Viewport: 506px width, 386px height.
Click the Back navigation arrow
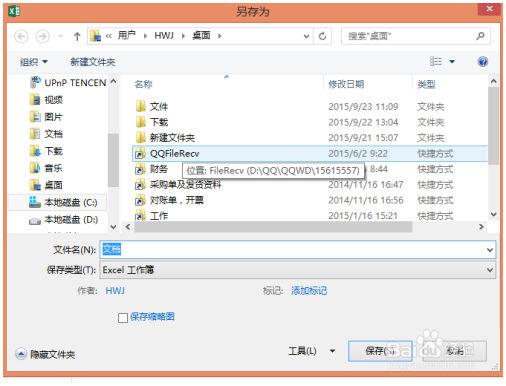click(21, 36)
